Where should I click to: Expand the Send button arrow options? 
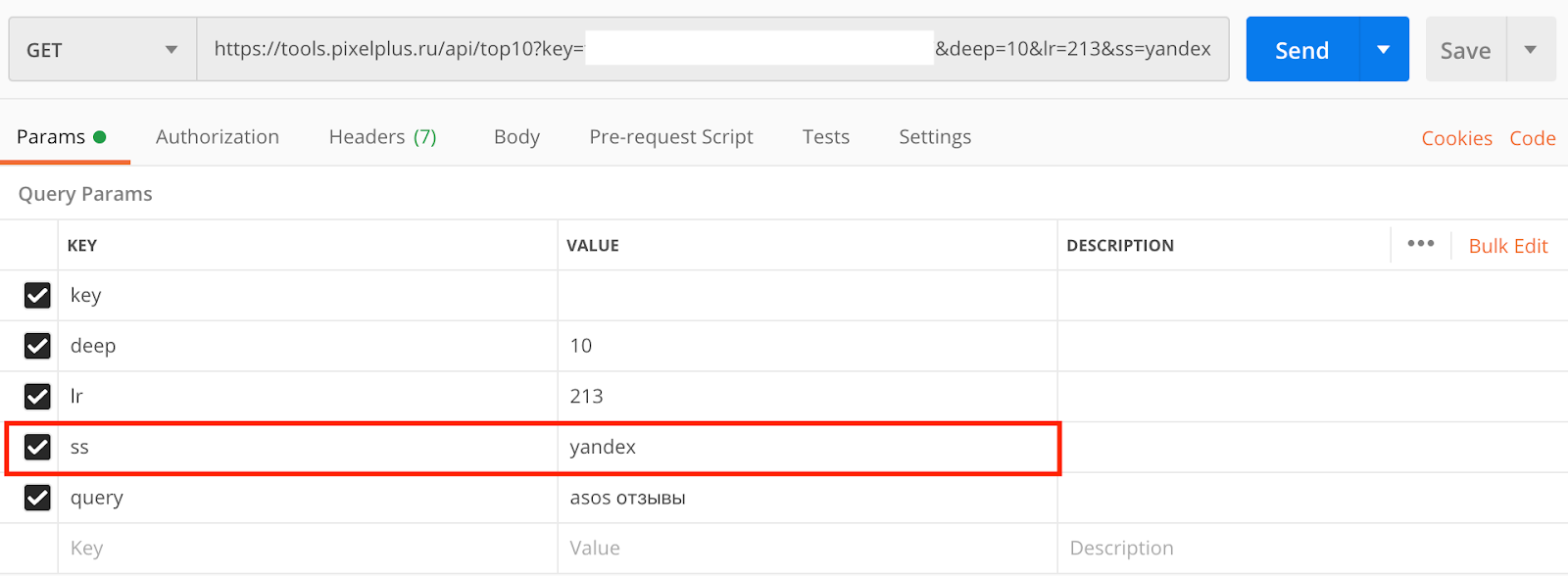tap(1384, 50)
